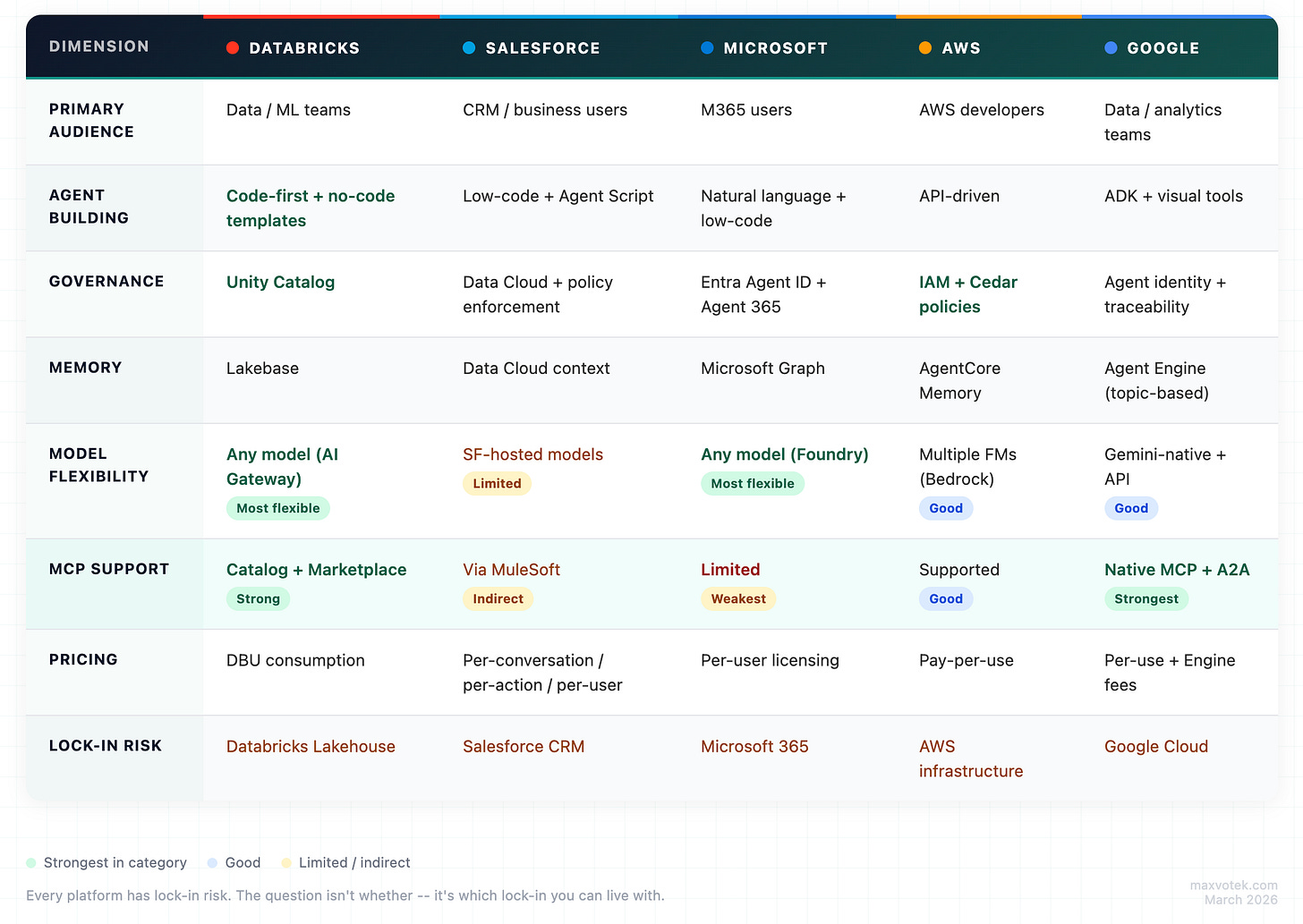Image resolution: width=1303 pixels, height=924 pixels.
Task: Click the Data Cloud context cell
Action: (536, 368)
